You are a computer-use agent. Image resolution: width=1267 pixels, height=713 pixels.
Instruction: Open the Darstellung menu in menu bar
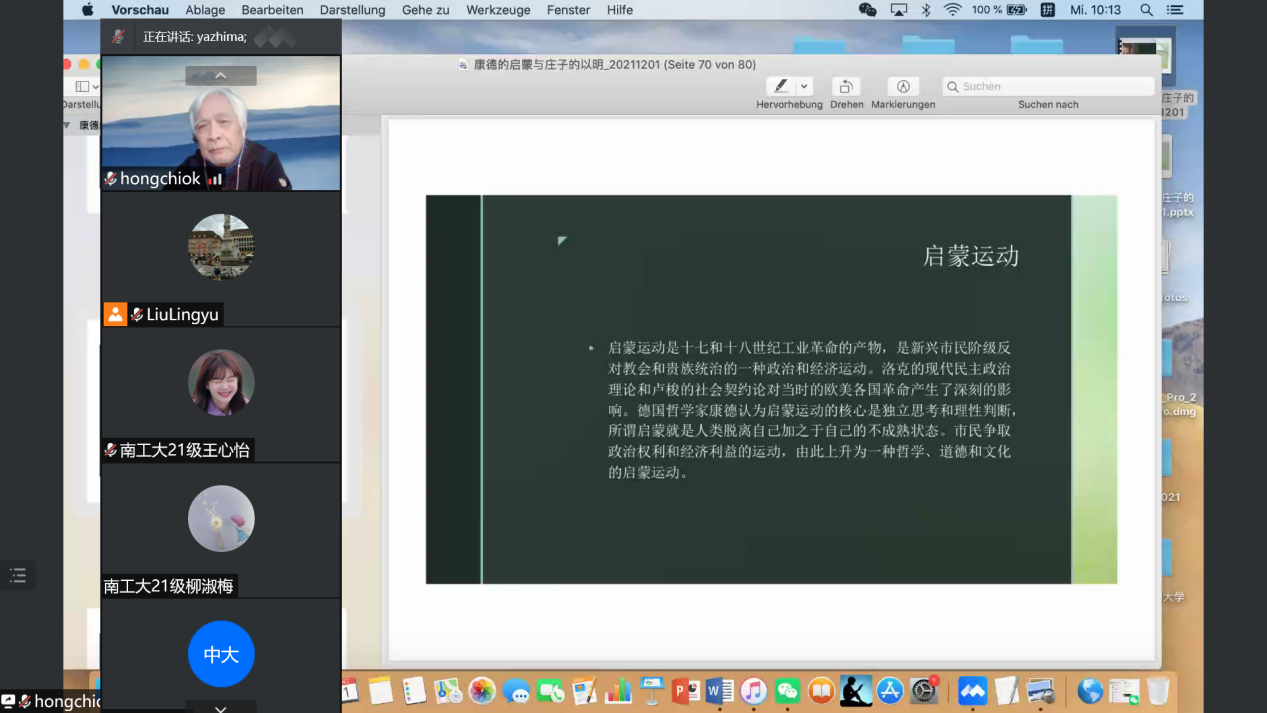[x=352, y=10]
